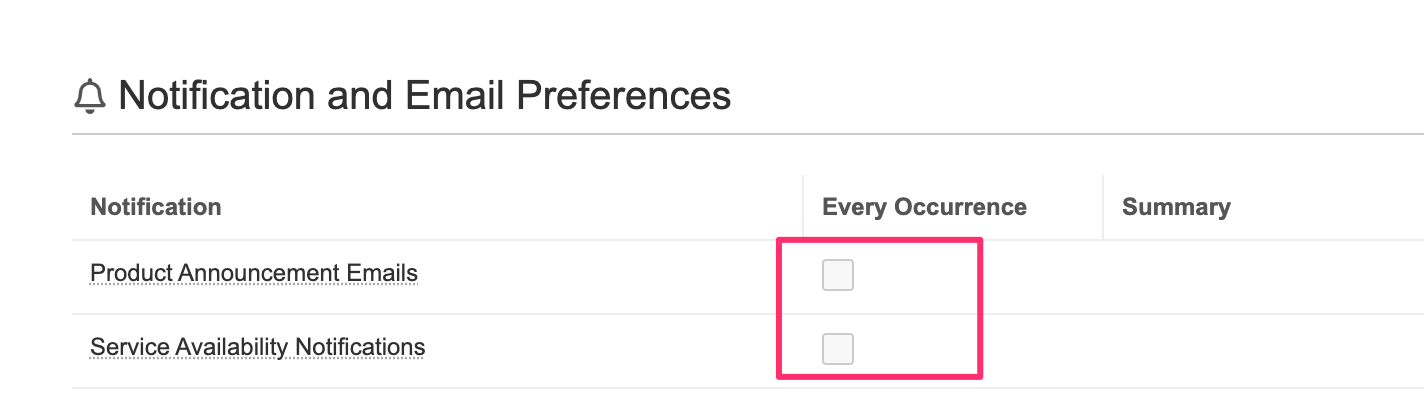Click the Every Occurrence column header
1424x404 pixels.
(924, 207)
